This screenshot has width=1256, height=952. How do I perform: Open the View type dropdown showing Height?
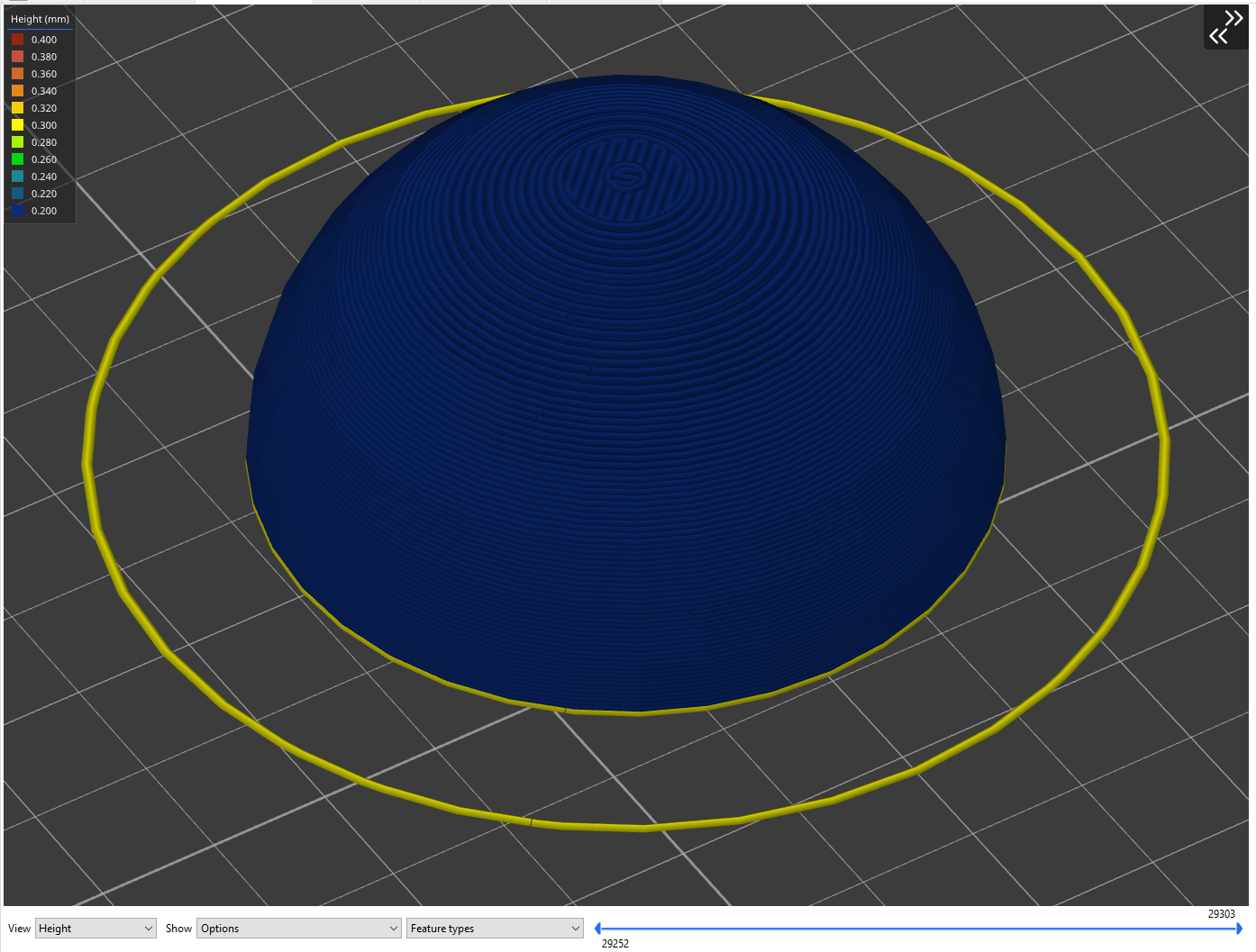click(x=96, y=929)
